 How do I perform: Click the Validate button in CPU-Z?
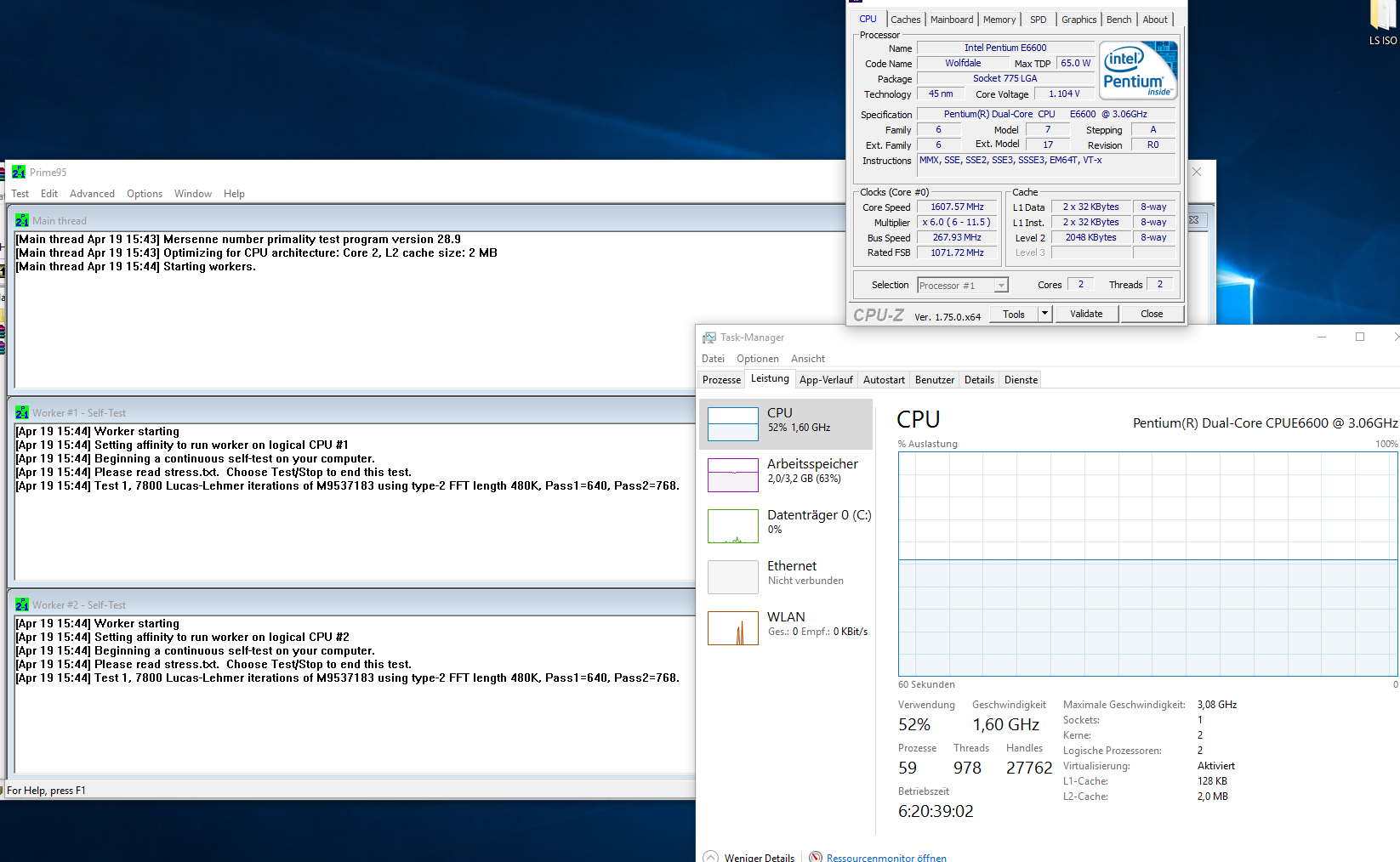[1086, 314]
